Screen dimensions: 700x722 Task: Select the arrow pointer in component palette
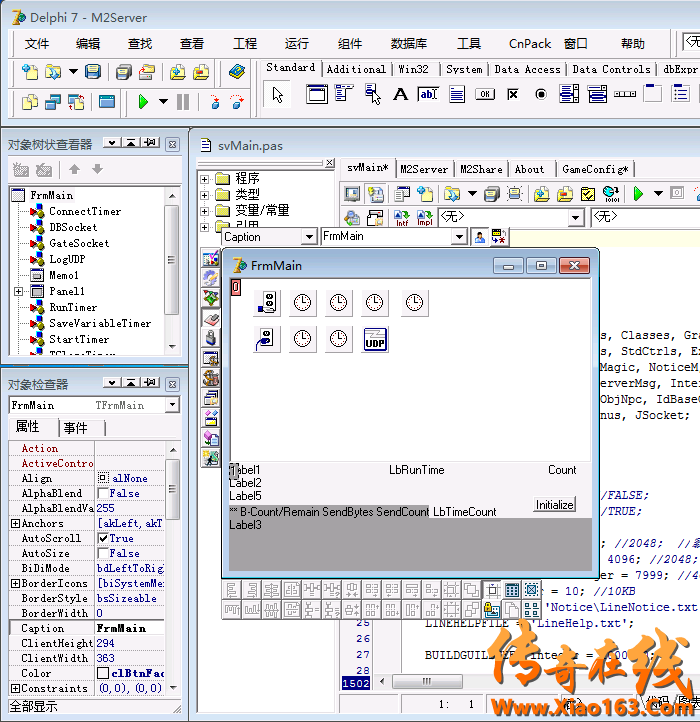point(278,95)
